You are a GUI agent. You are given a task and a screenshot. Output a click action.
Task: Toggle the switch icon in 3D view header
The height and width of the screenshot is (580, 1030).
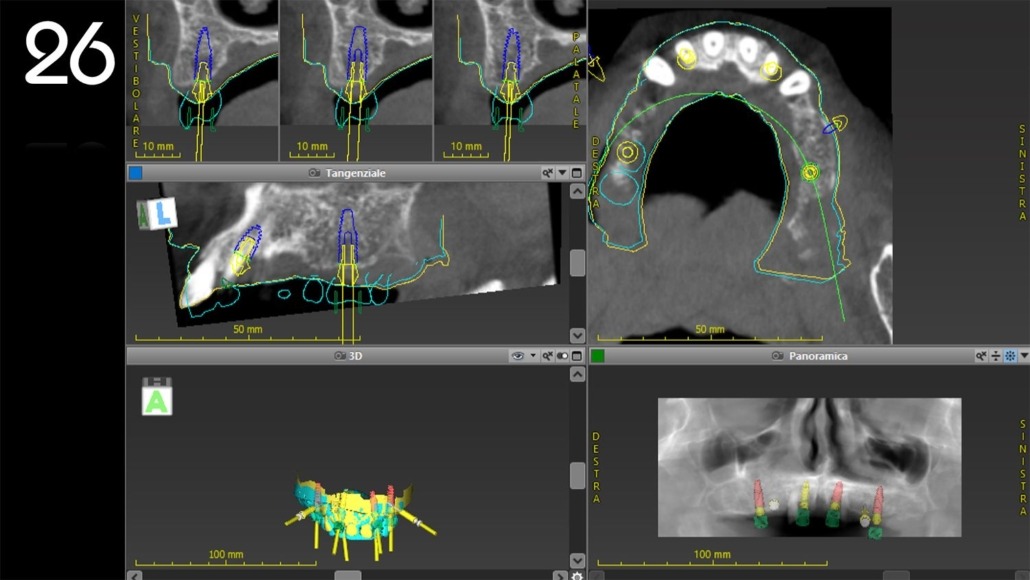click(x=562, y=356)
